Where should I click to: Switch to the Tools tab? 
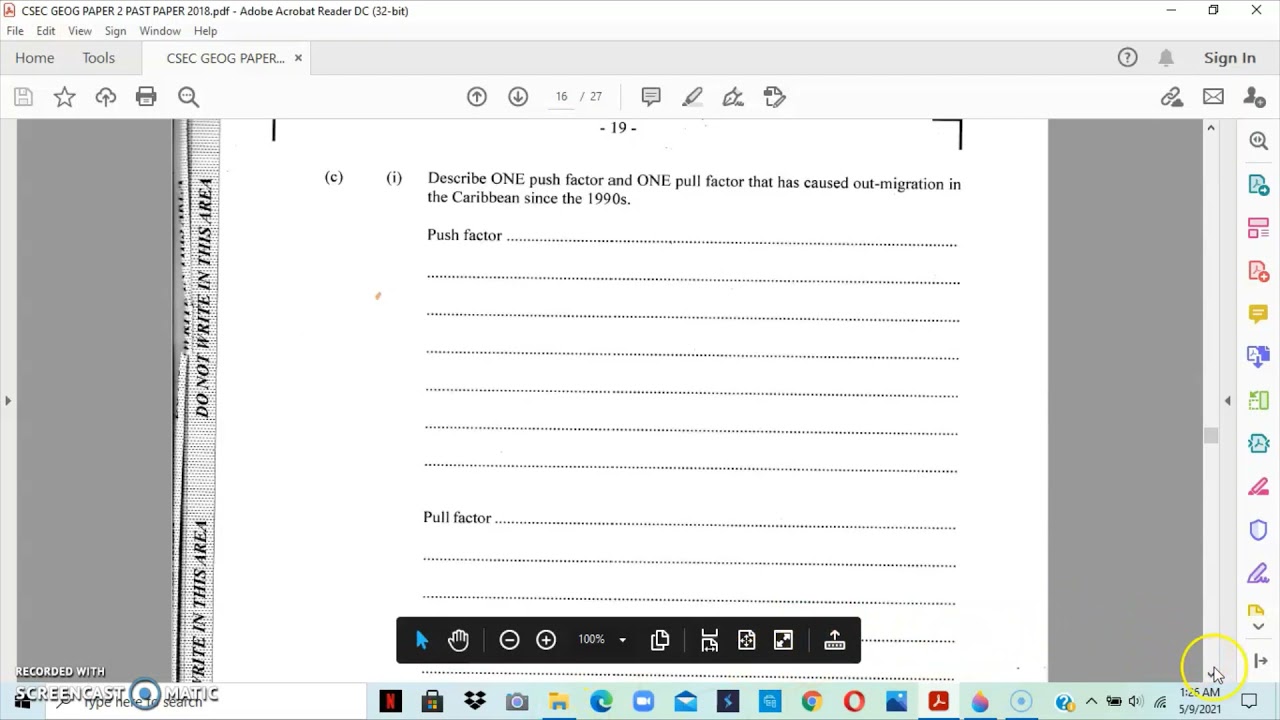[x=99, y=58]
